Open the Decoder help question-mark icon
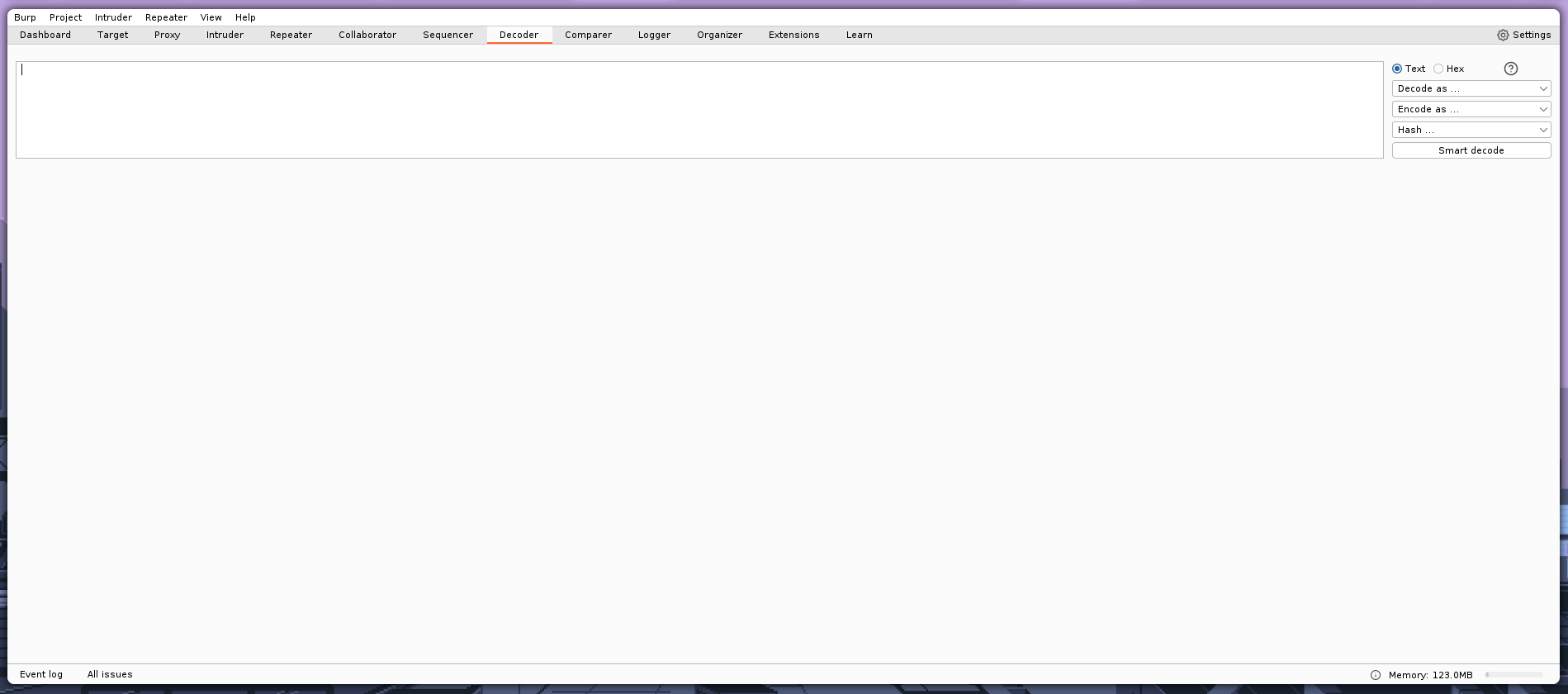1568x694 pixels. click(1511, 69)
